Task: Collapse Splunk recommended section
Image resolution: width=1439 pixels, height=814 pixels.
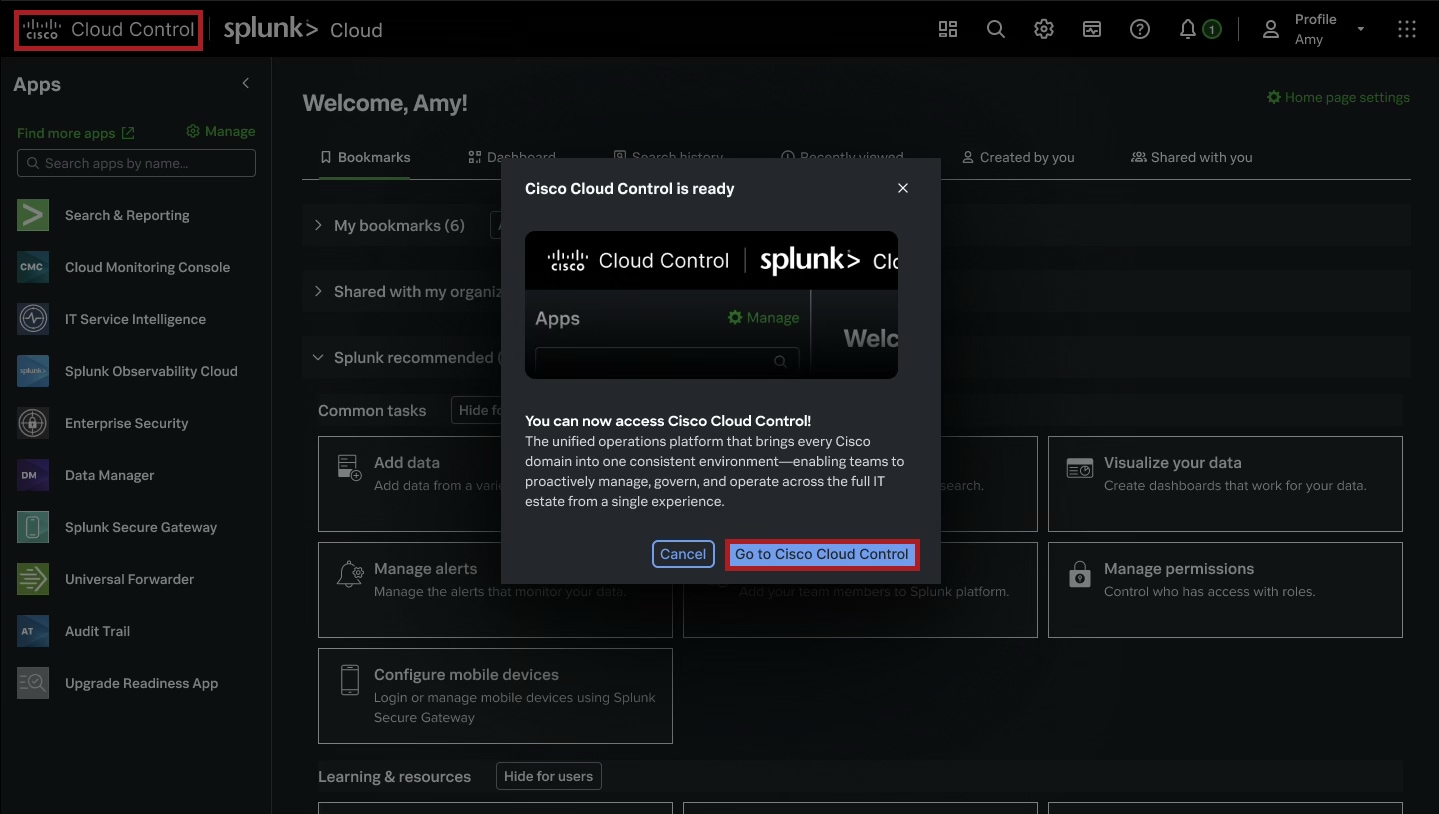Action: pos(318,357)
